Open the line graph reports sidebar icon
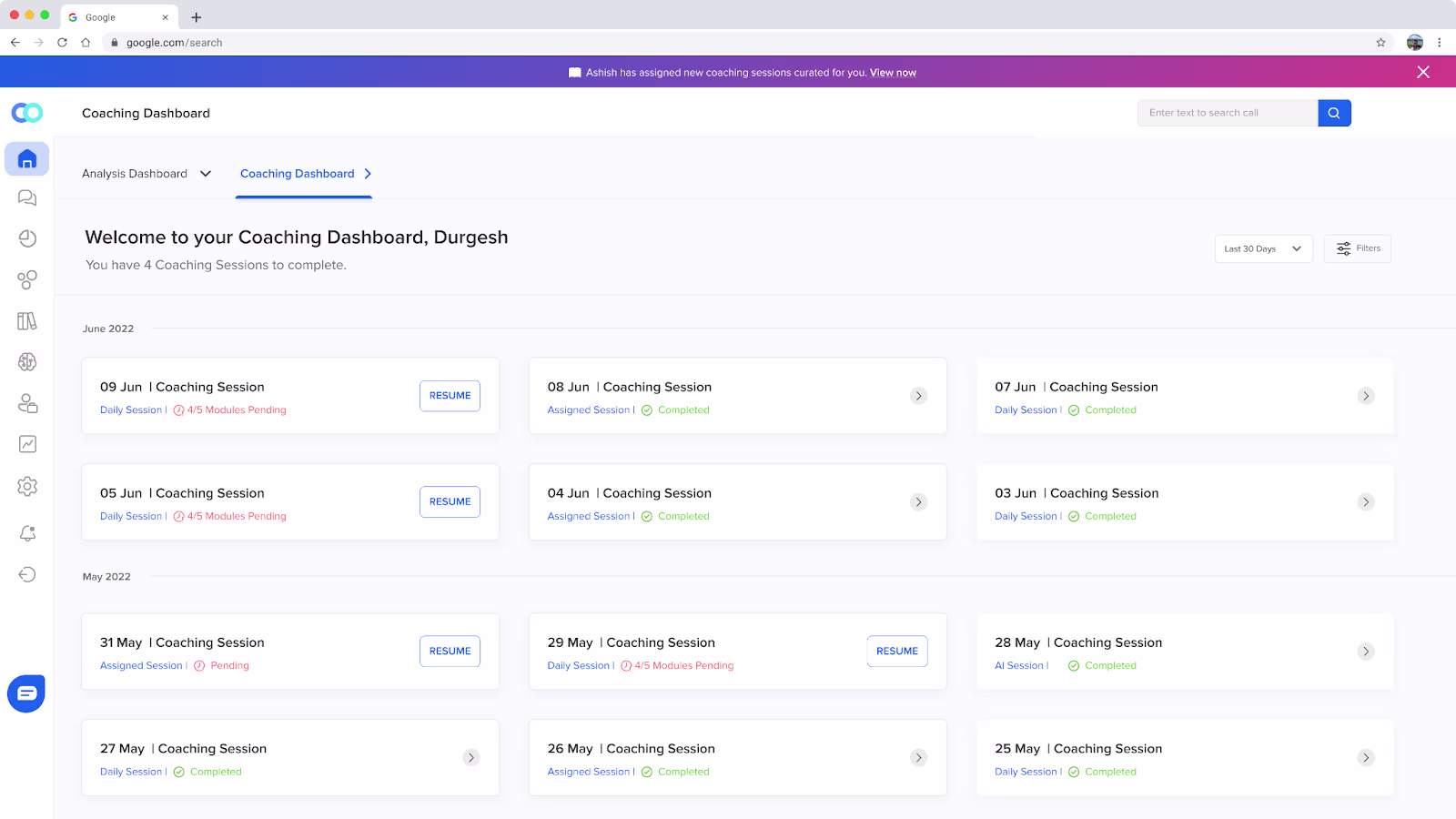 coord(27,444)
